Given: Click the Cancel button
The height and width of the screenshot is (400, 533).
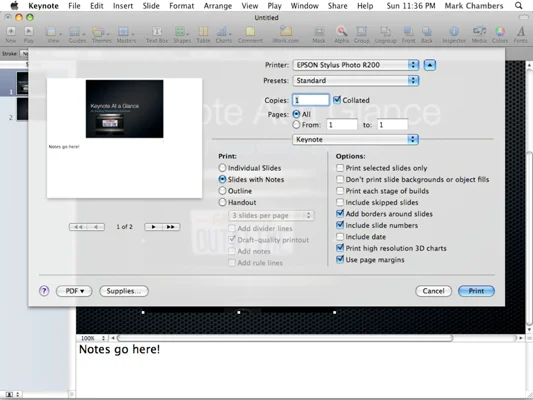Looking at the screenshot, I should [x=433, y=291].
